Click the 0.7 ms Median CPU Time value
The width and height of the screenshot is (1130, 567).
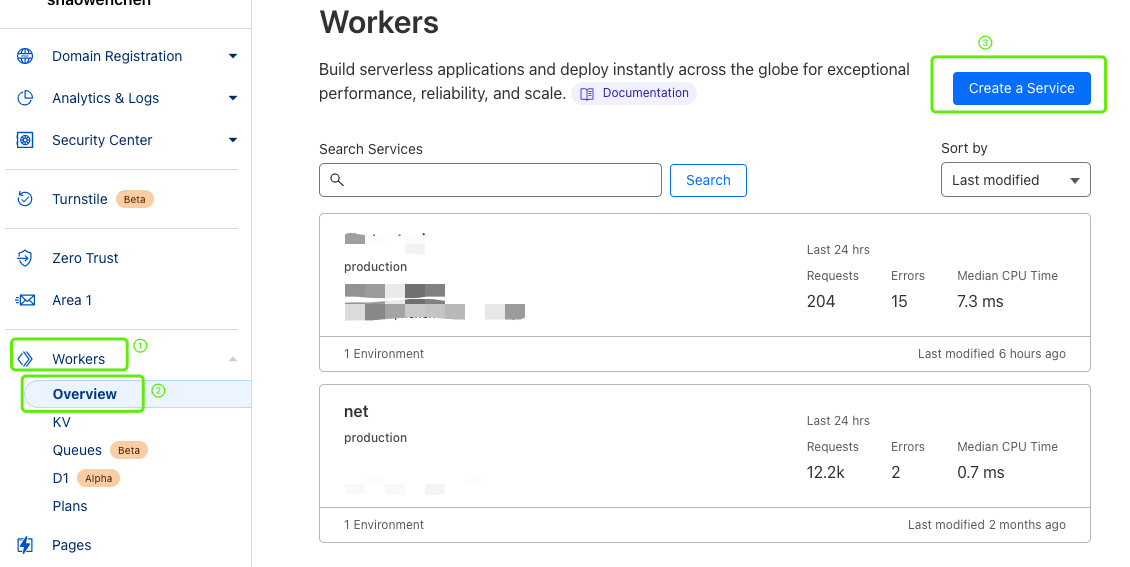click(x=981, y=473)
